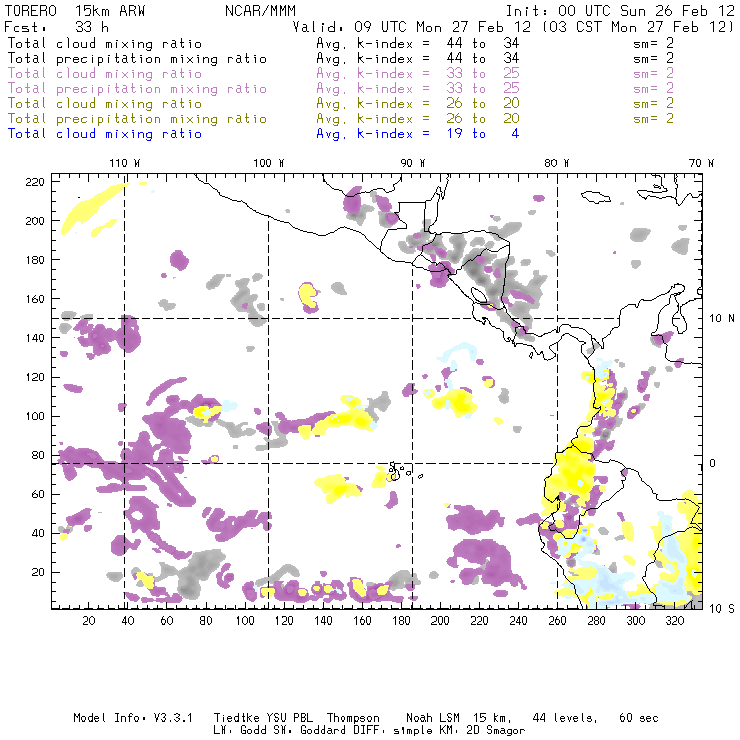
Task: Click the y-axis grid label '180'
Action: [35, 260]
